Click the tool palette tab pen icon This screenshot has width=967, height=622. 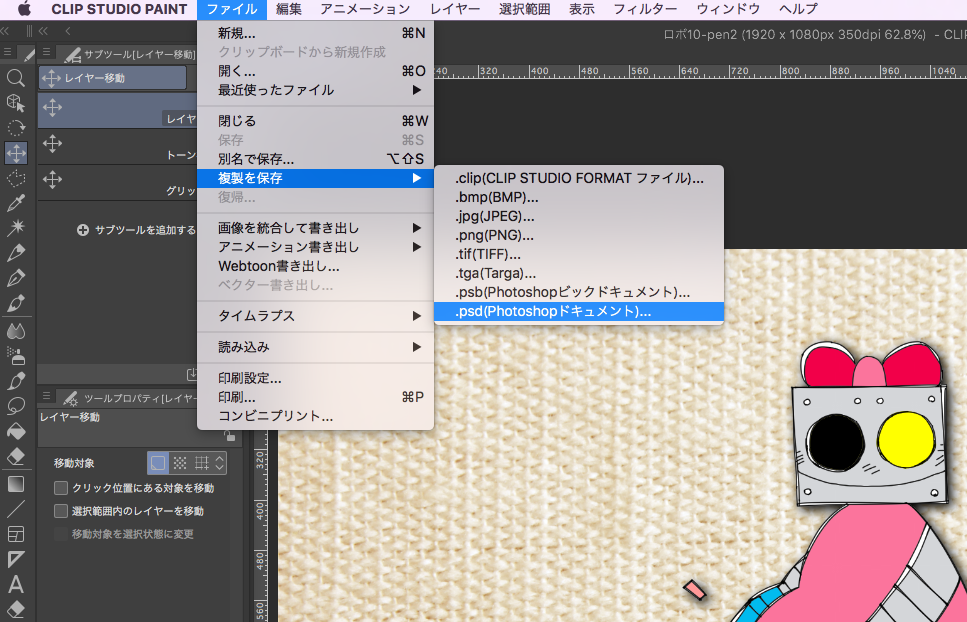(x=28, y=54)
